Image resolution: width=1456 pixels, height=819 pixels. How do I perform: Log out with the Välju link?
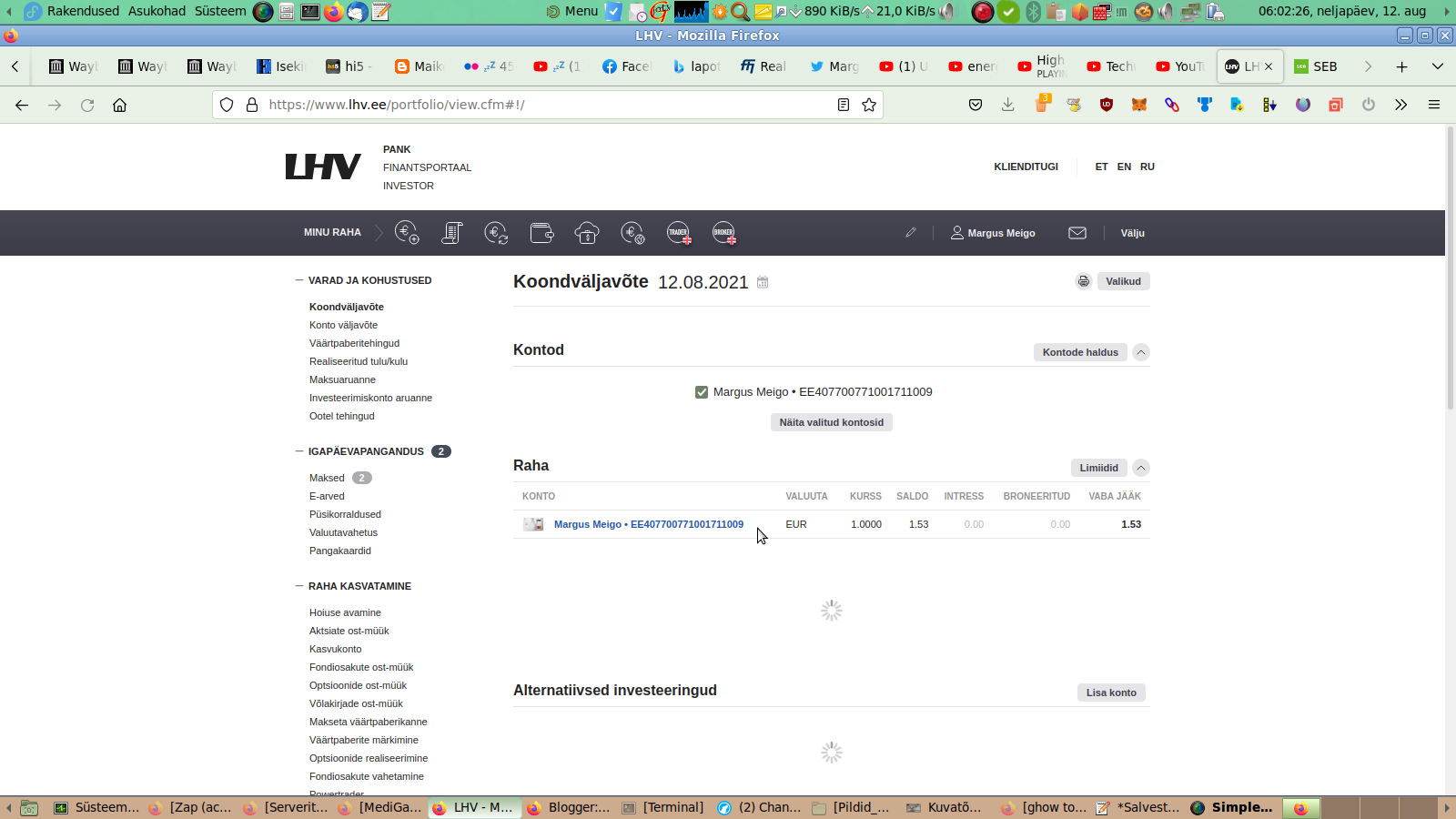click(1133, 233)
